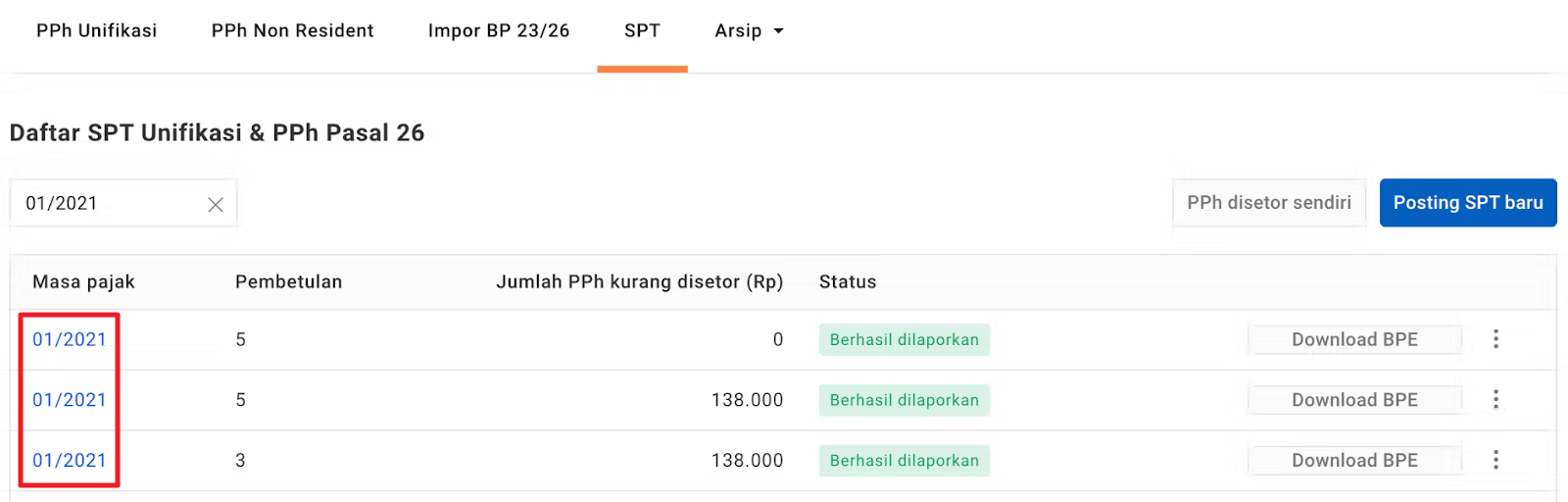Switch to the PPh Unifikasi tab

tap(96, 31)
